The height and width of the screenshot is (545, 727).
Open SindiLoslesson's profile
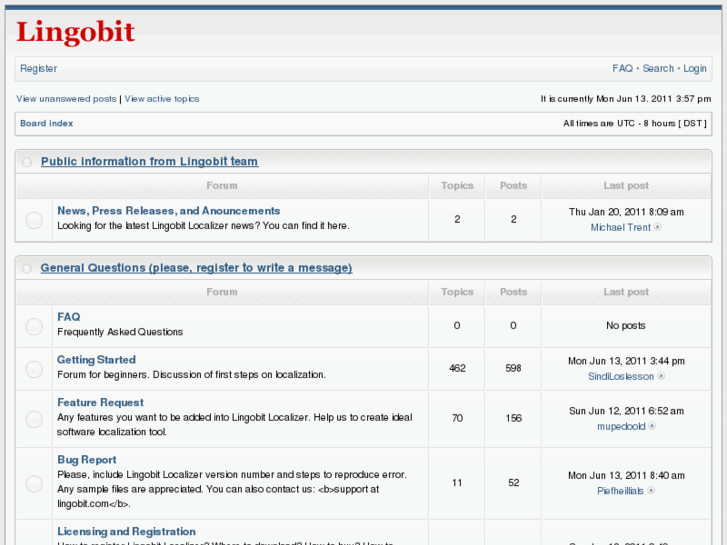621,377
